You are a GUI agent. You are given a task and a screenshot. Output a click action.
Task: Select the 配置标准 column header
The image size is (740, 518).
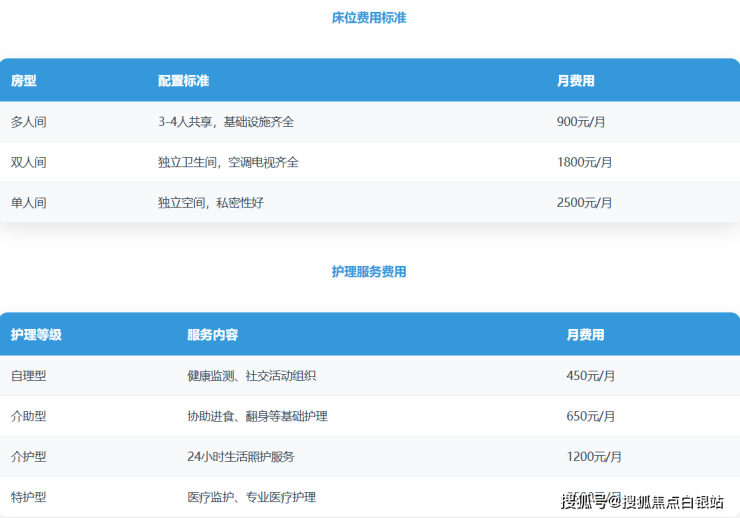click(183, 81)
